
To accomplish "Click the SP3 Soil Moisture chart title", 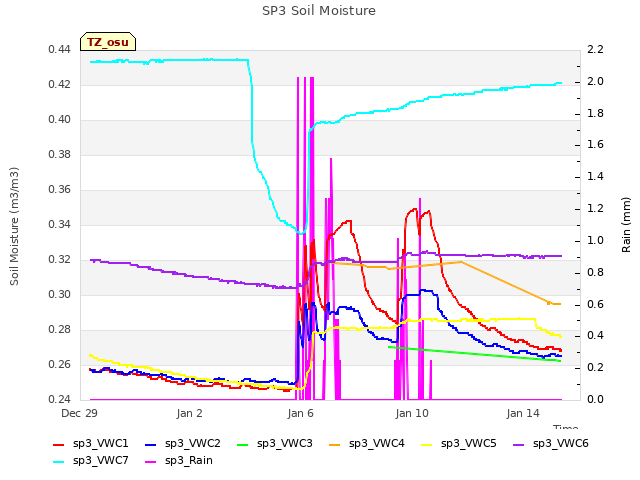I will [319, 11].
